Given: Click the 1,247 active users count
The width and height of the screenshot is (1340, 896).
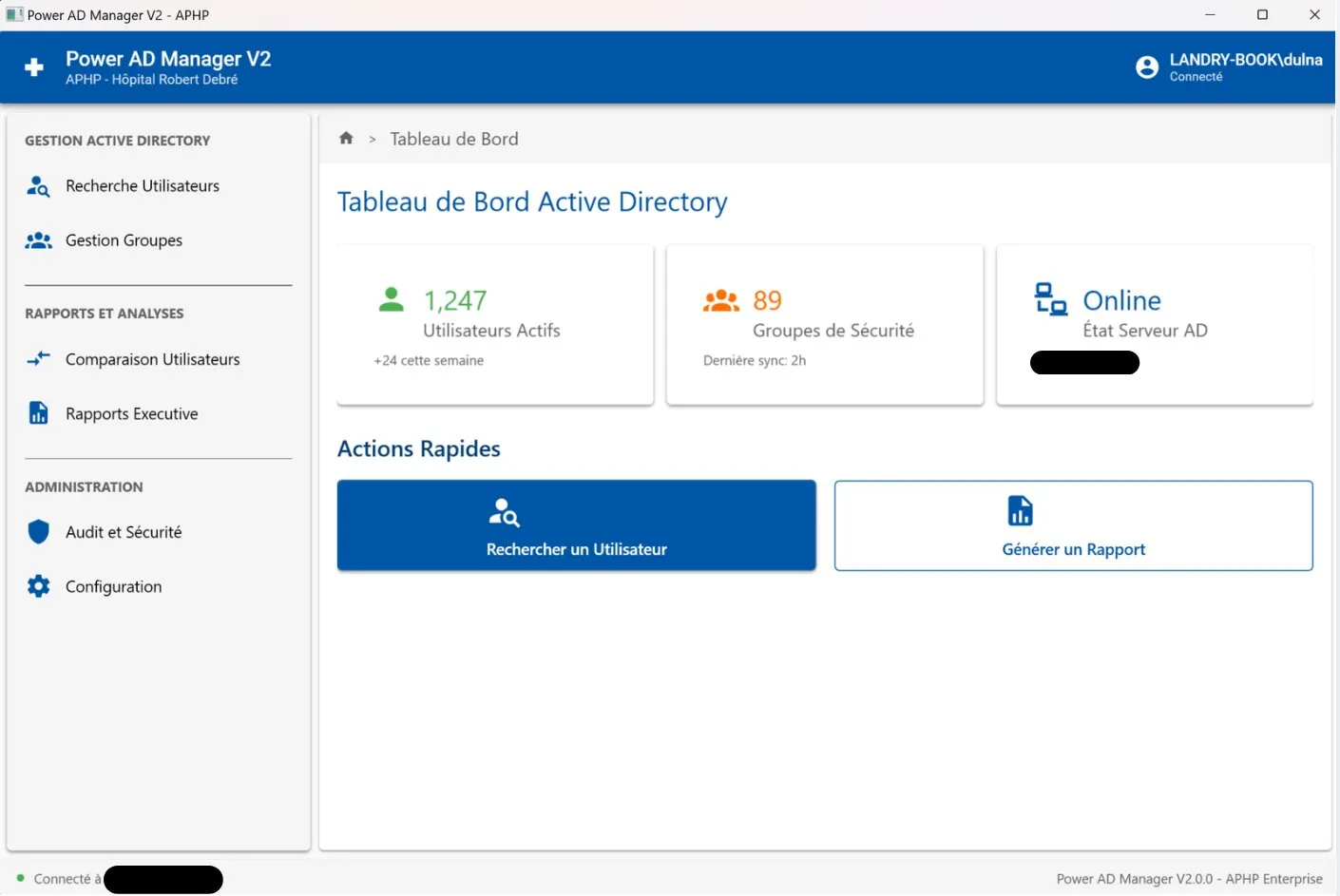Looking at the screenshot, I should (455, 300).
